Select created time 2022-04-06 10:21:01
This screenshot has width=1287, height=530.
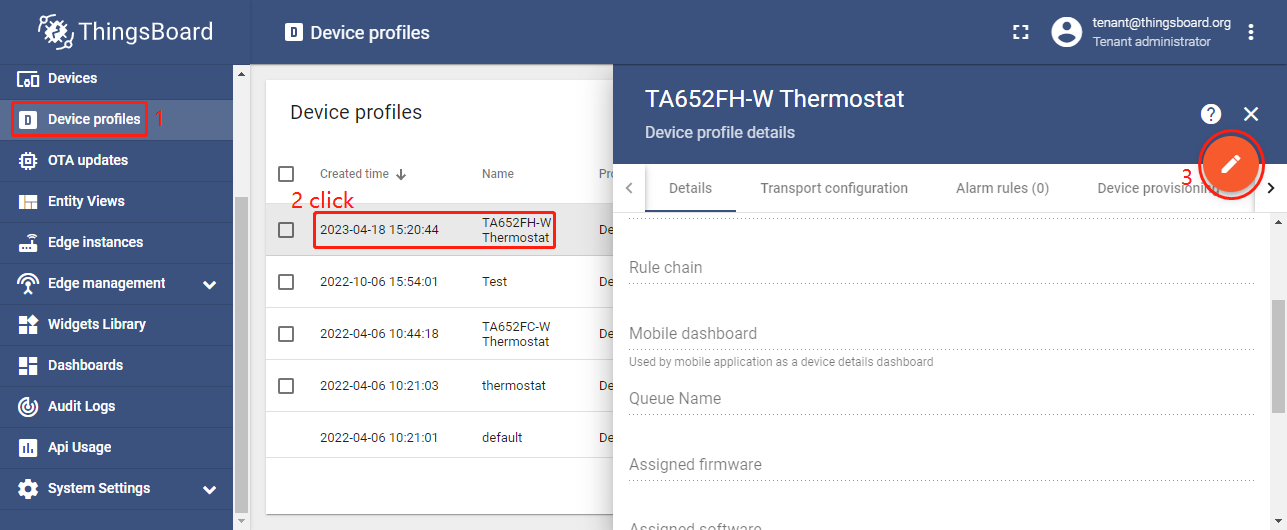pos(379,438)
